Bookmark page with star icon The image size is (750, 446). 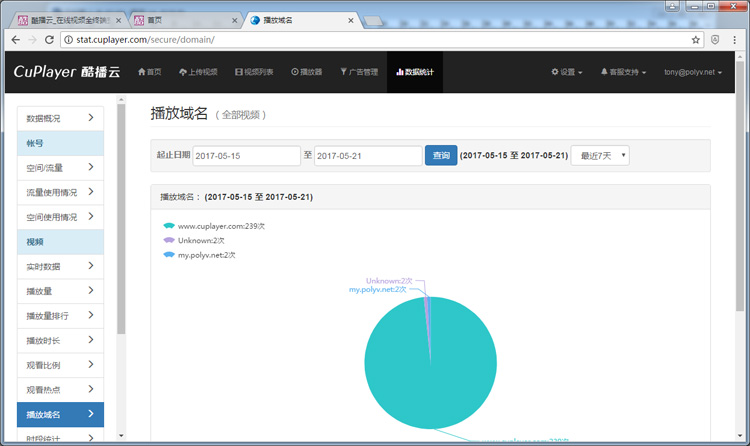695,40
